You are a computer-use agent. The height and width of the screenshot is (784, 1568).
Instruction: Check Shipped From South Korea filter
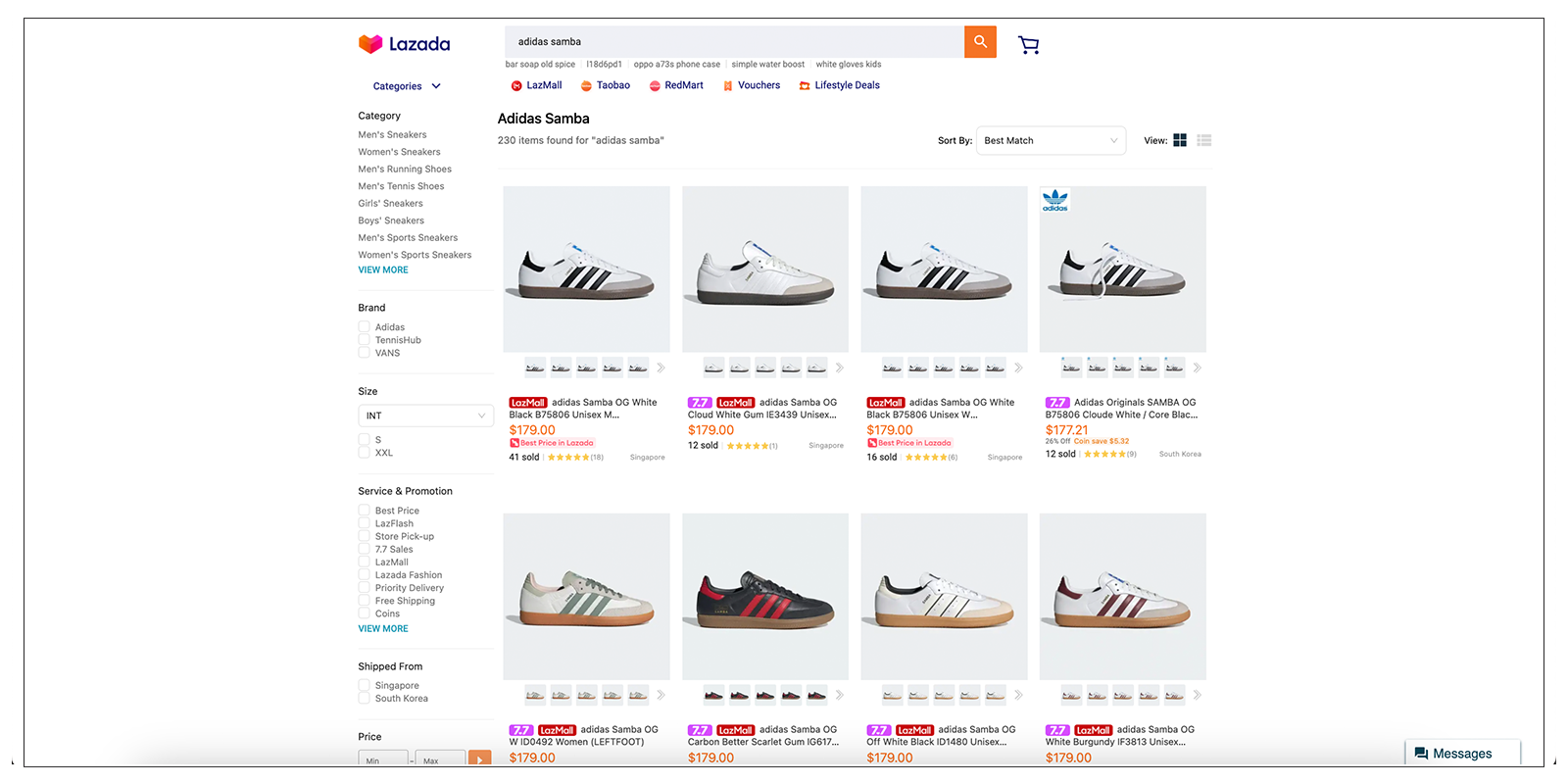coord(364,699)
